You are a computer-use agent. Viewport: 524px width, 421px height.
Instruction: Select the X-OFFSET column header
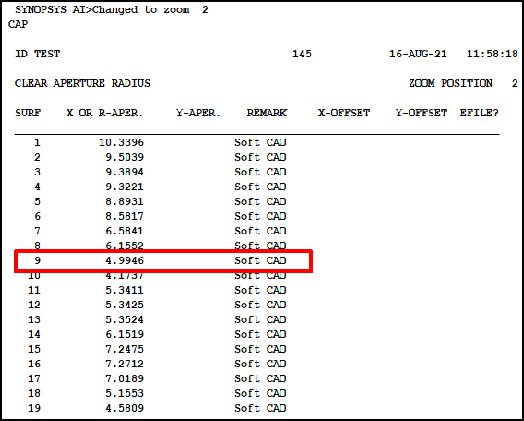[344, 113]
